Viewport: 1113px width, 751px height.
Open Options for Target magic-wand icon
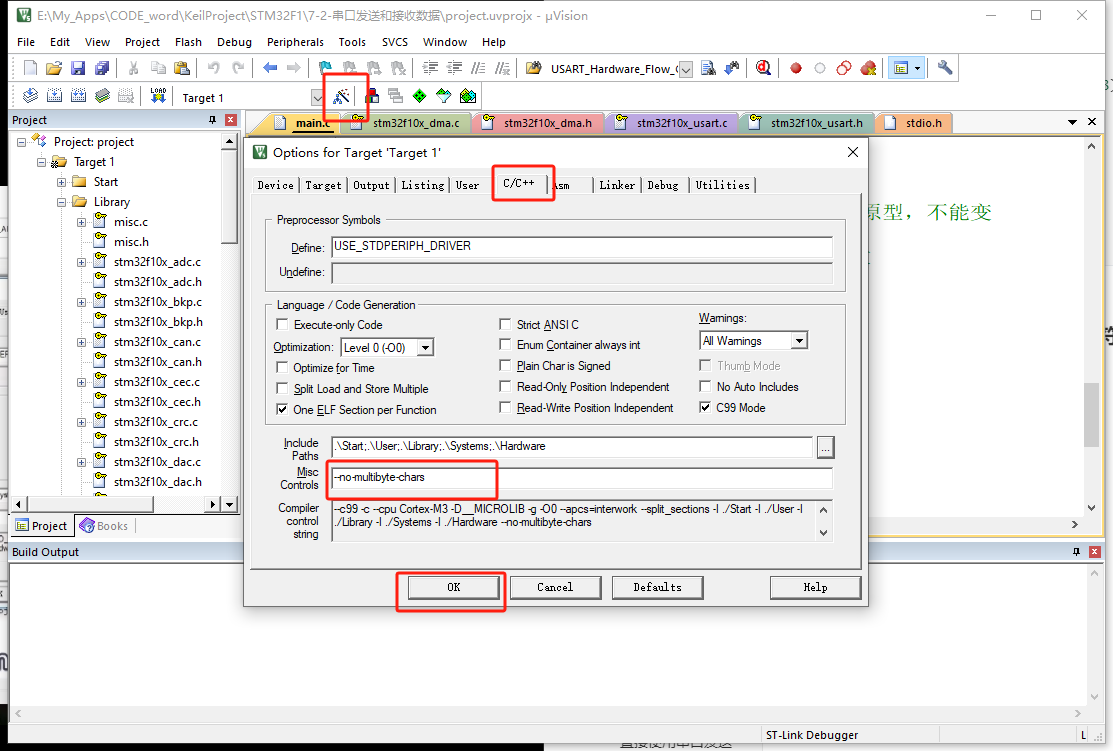(x=341, y=96)
